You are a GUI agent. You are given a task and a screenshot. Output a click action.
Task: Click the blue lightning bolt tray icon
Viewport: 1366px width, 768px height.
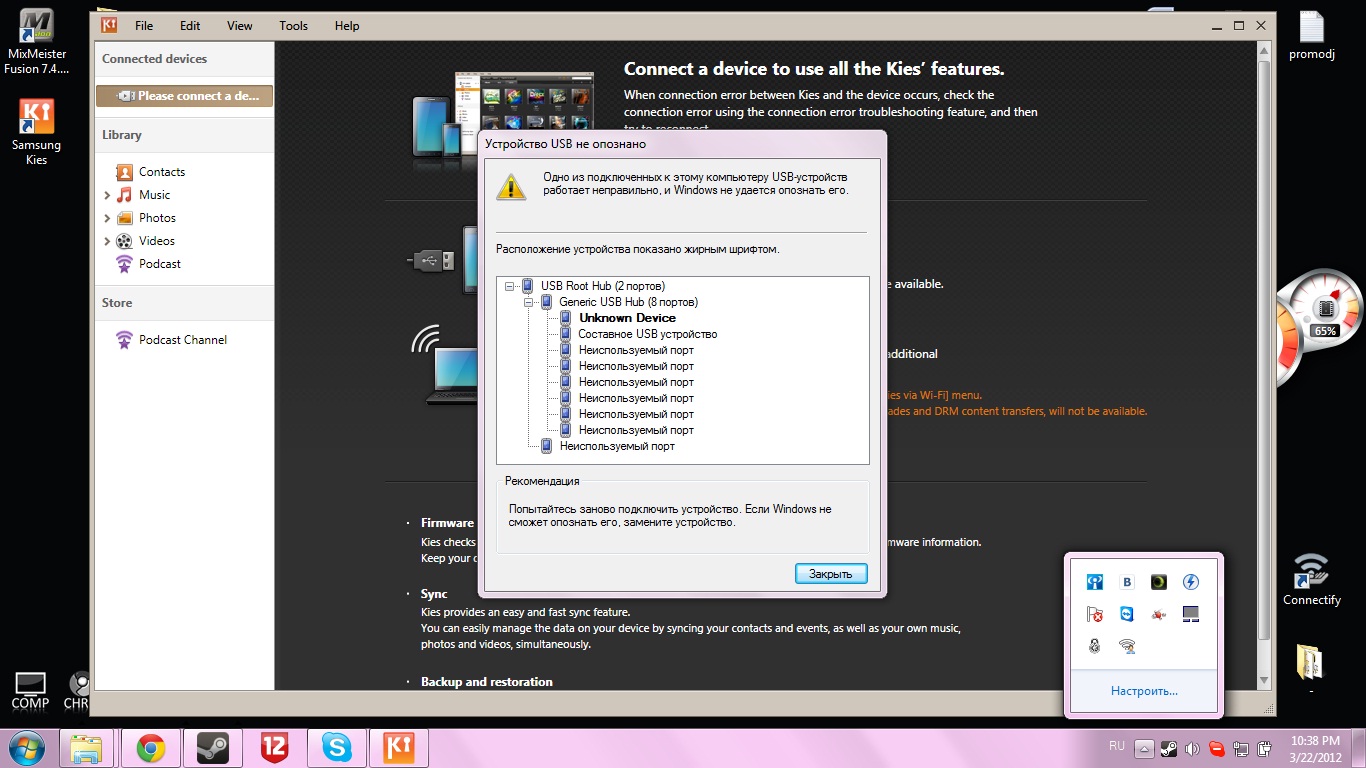tap(1190, 582)
